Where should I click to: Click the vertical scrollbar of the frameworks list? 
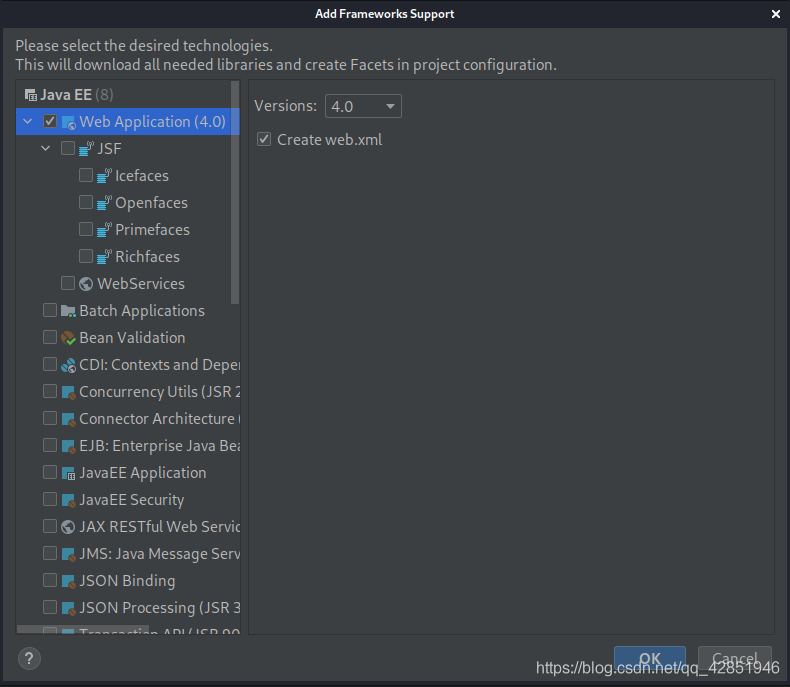coord(235,200)
